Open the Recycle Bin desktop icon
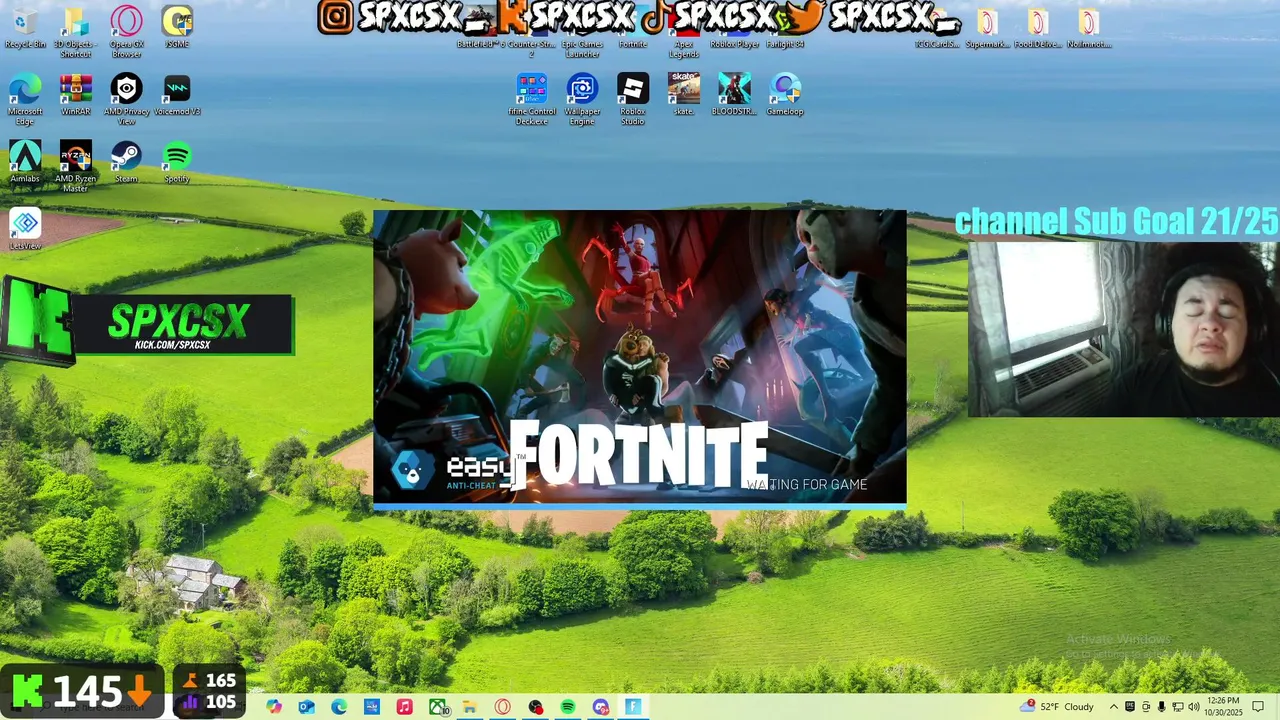Screen dimensions: 1280x720 (x=25, y=28)
